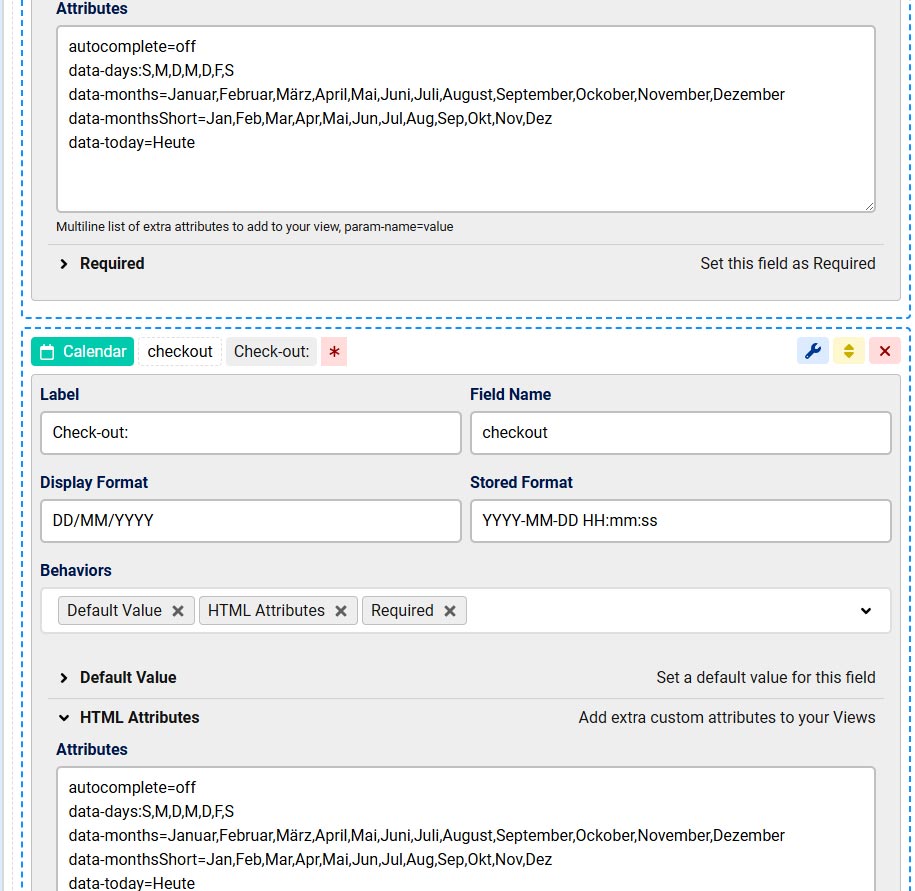Click the Stored Format field YYYY-MM-DD

point(680,521)
